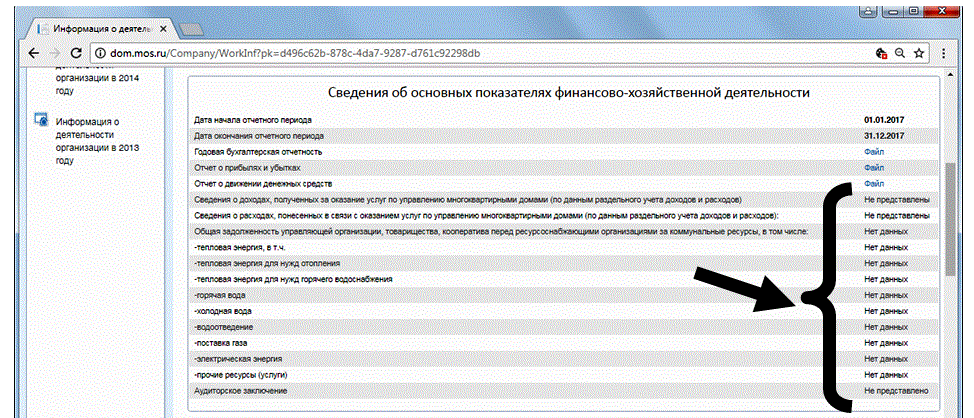Click the site information icon in the address bar
974x418 pixels.
point(101,53)
